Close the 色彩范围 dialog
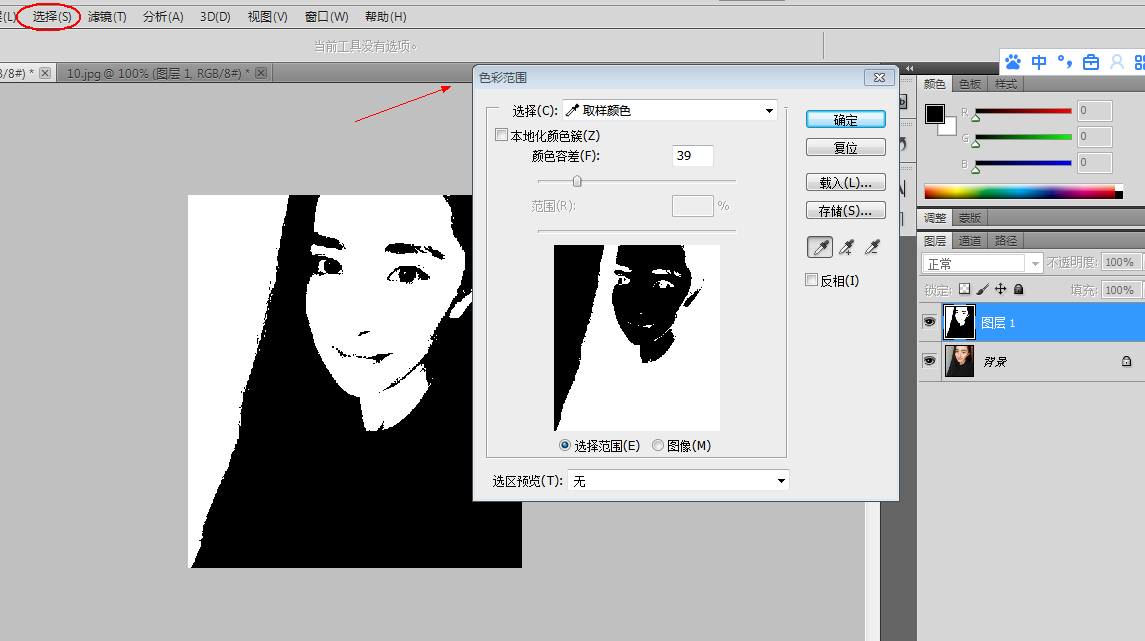The image size is (1145, 641). click(x=879, y=77)
